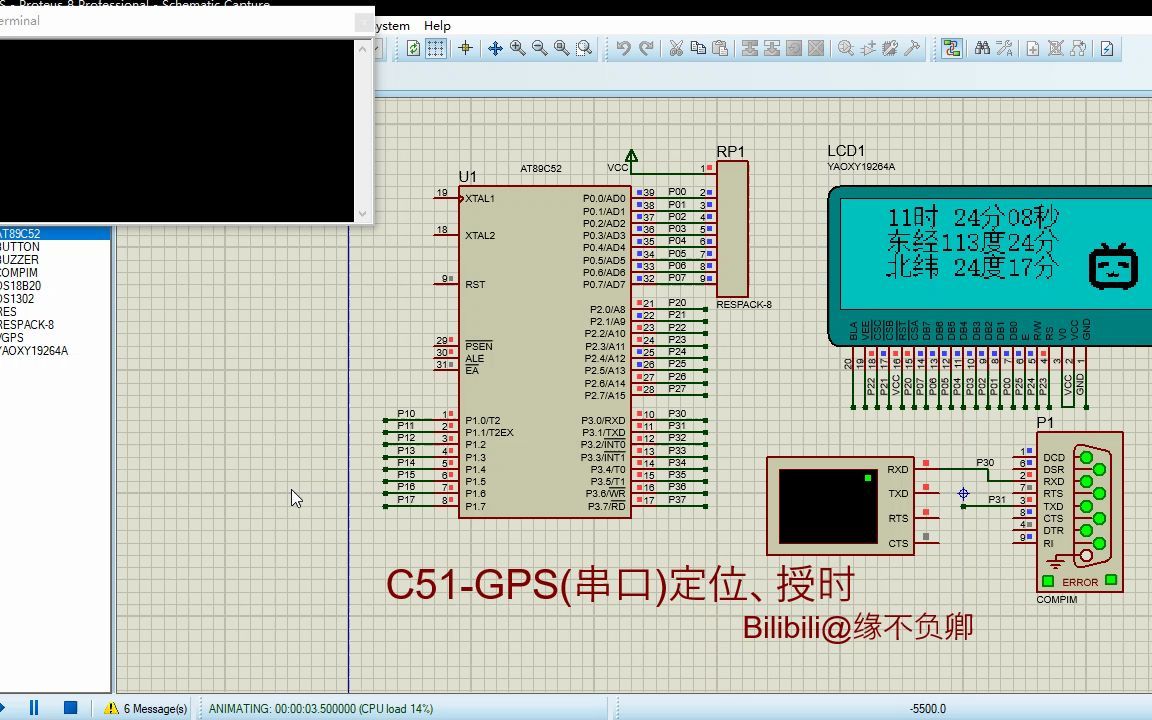Select the Zoom In tool
This screenshot has height=720, width=1152.
click(x=517, y=47)
